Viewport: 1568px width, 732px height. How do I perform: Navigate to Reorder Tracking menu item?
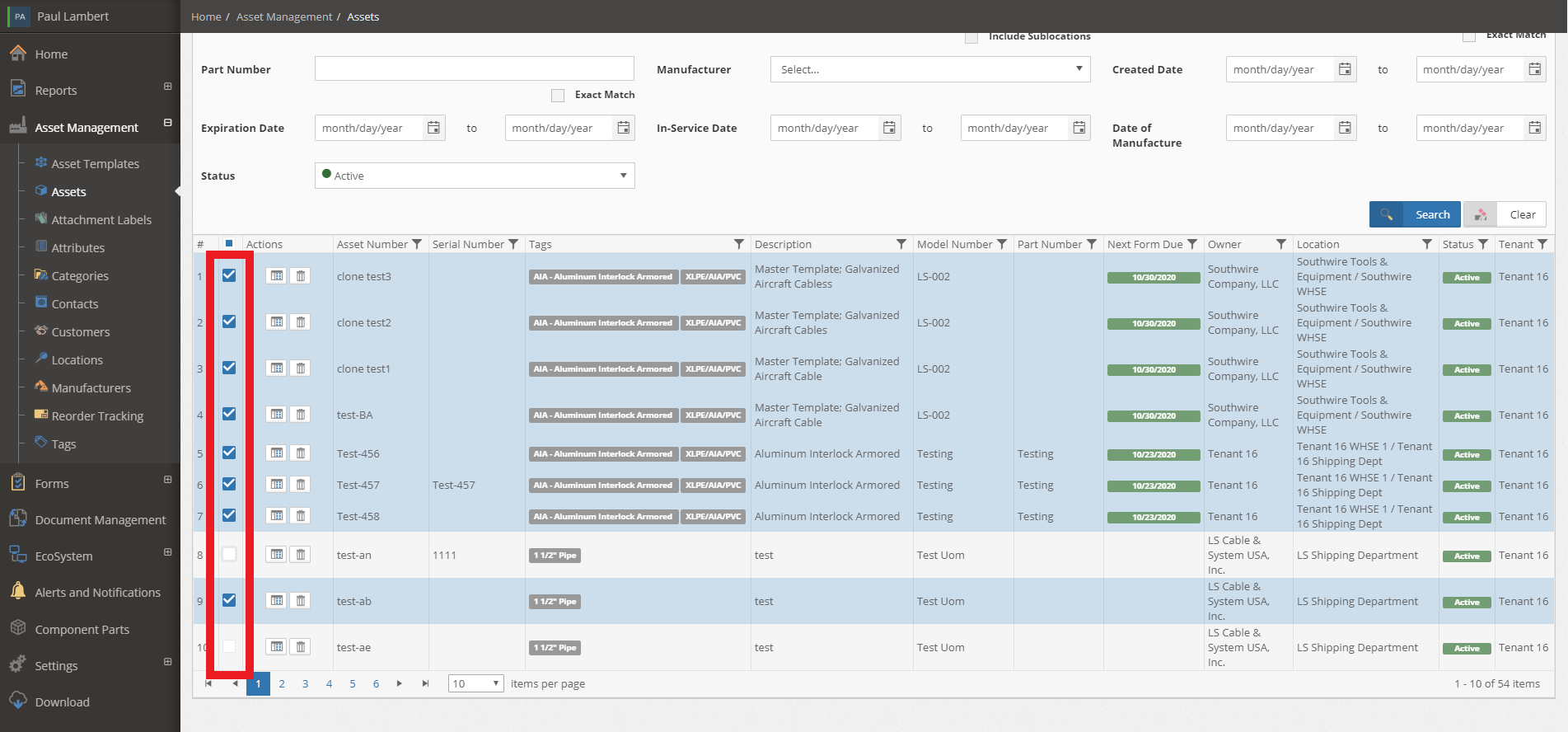click(x=97, y=415)
